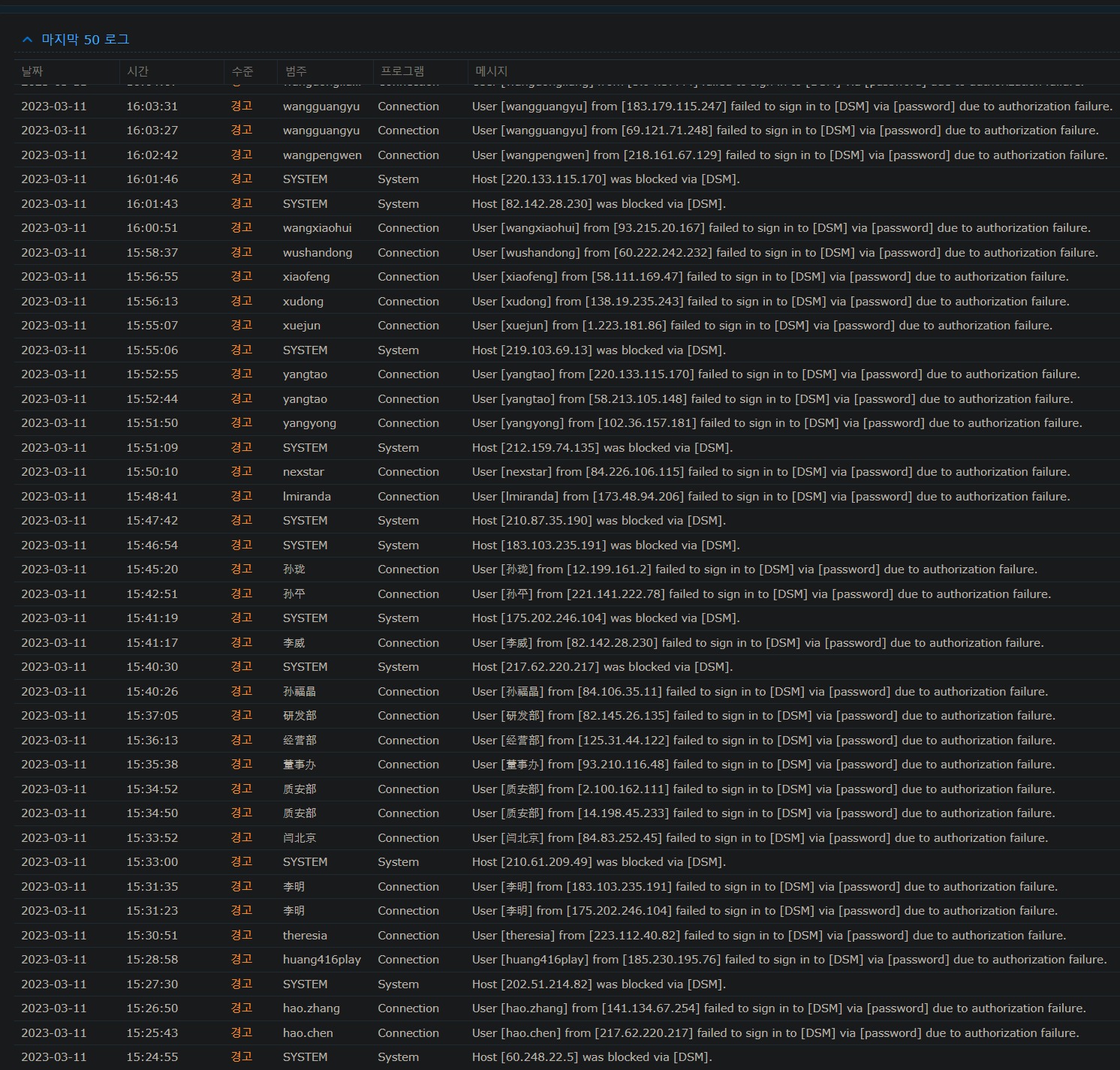
Task: Click message 'Host [82.142.28.230] was blocked'
Action: click(599, 204)
